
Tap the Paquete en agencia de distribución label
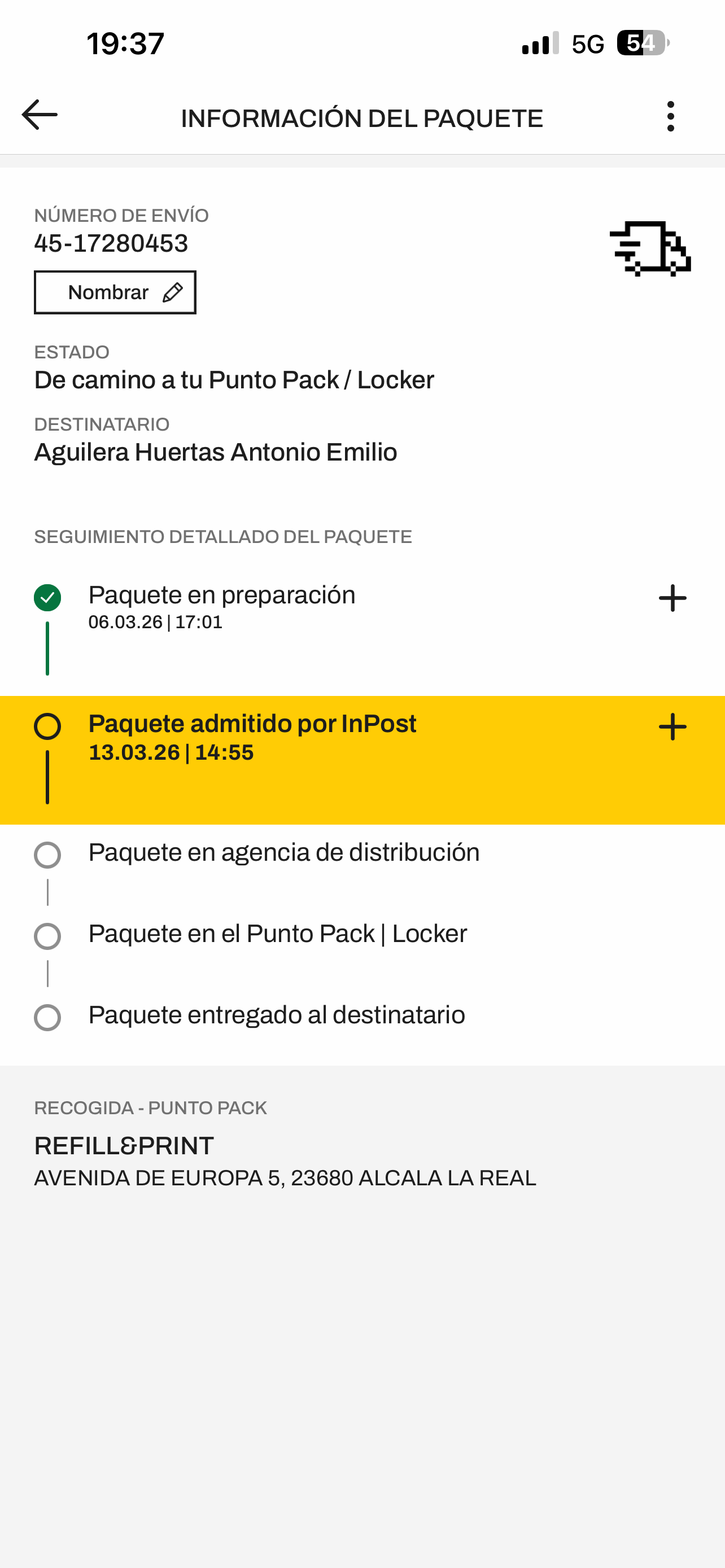pyautogui.click(x=283, y=853)
